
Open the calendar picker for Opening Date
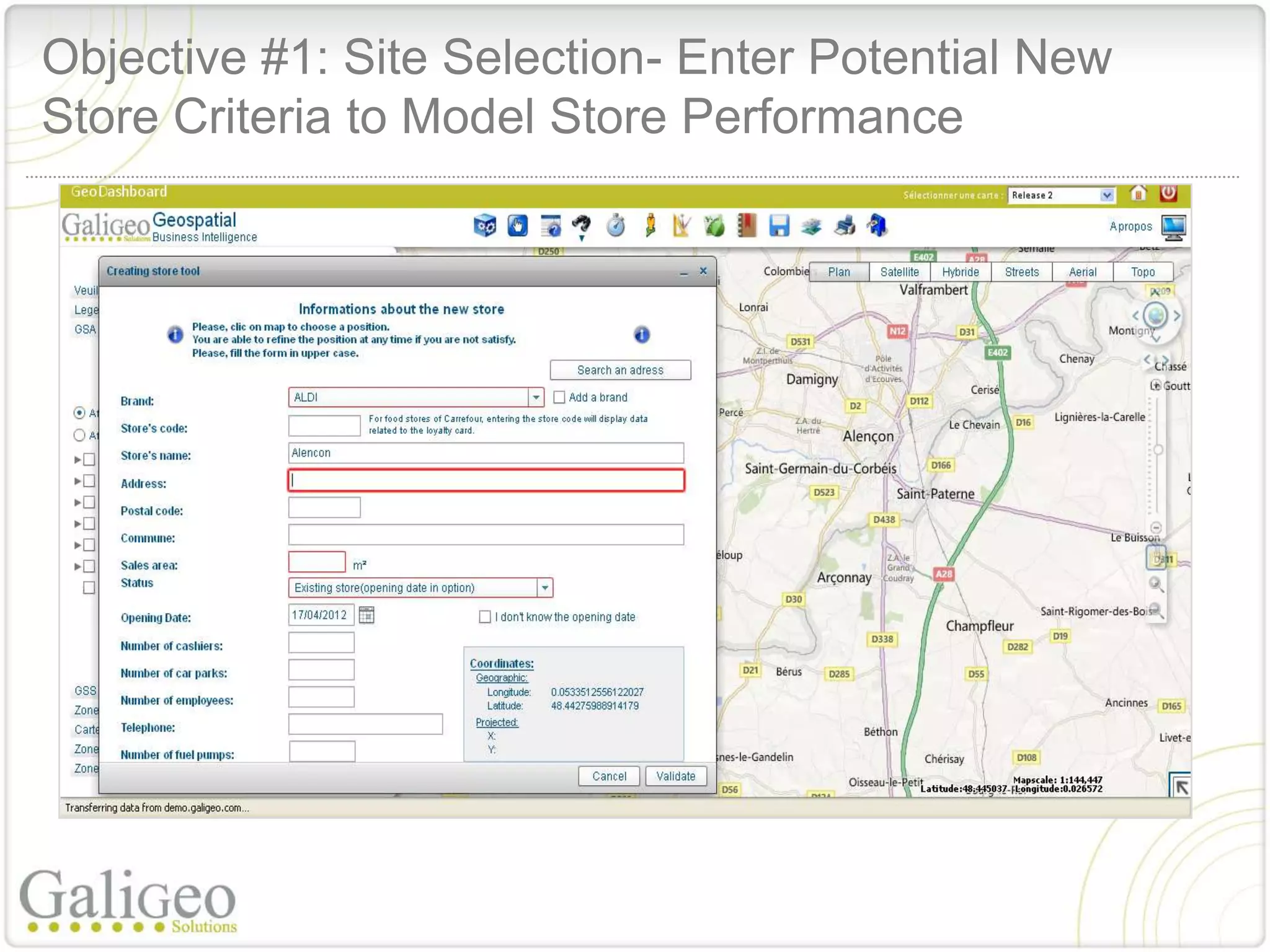coord(366,615)
